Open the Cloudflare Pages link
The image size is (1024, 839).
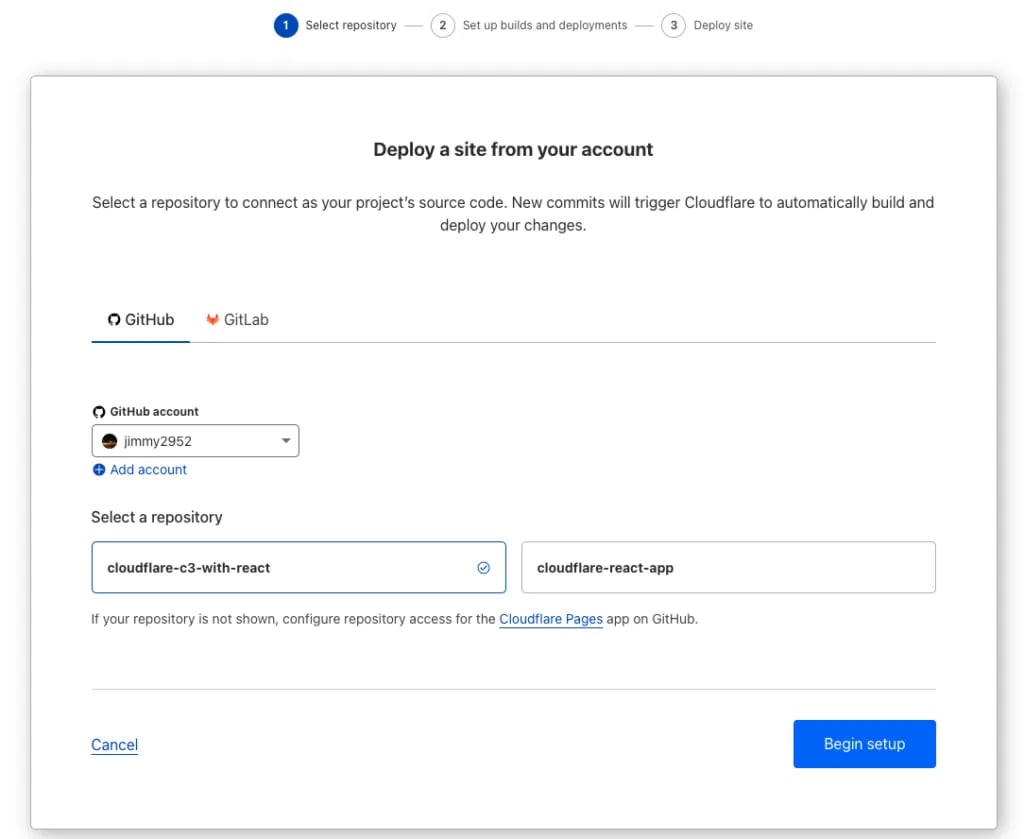[550, 618]
